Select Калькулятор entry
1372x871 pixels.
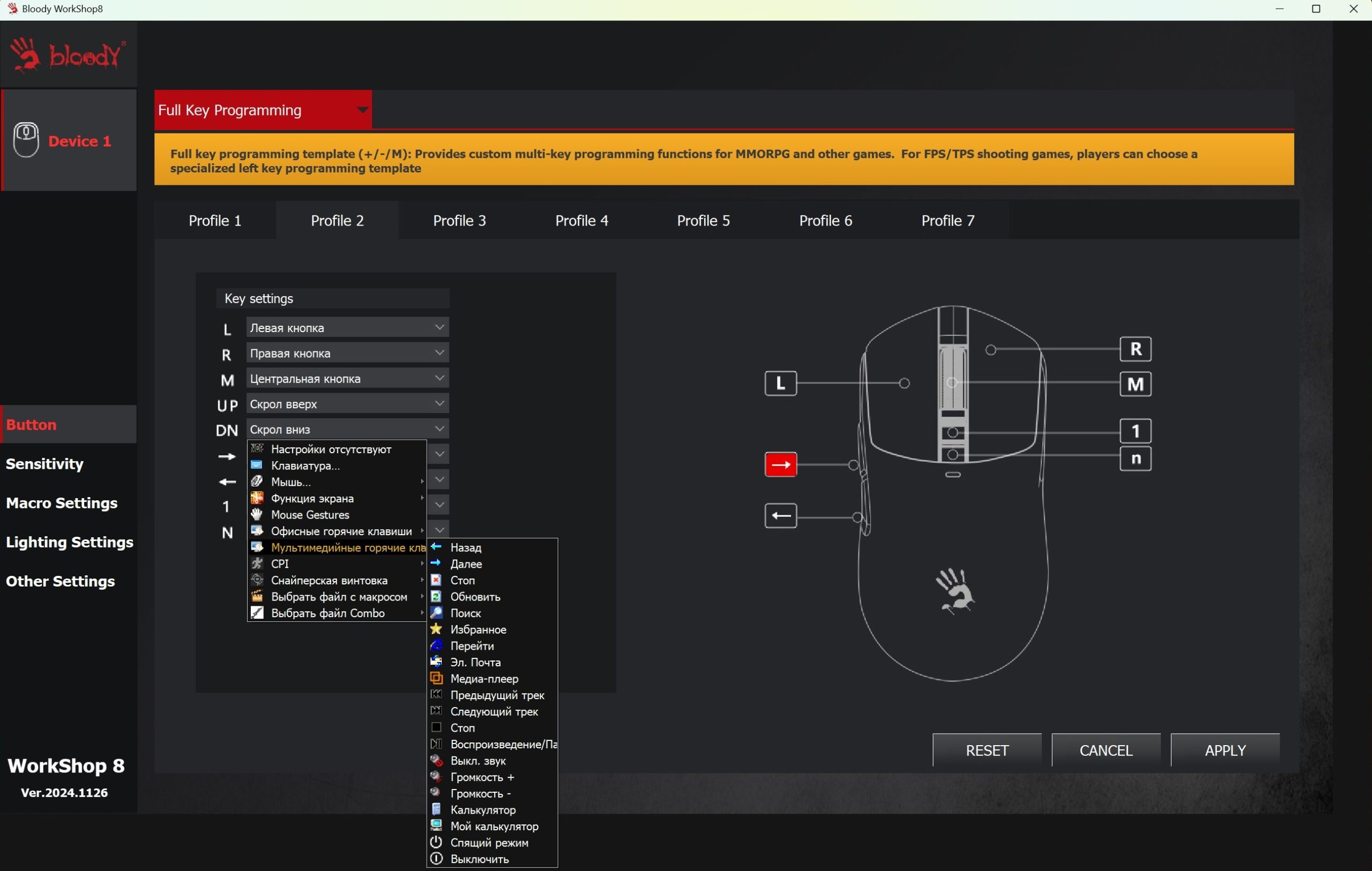click(x=491, y=810)
